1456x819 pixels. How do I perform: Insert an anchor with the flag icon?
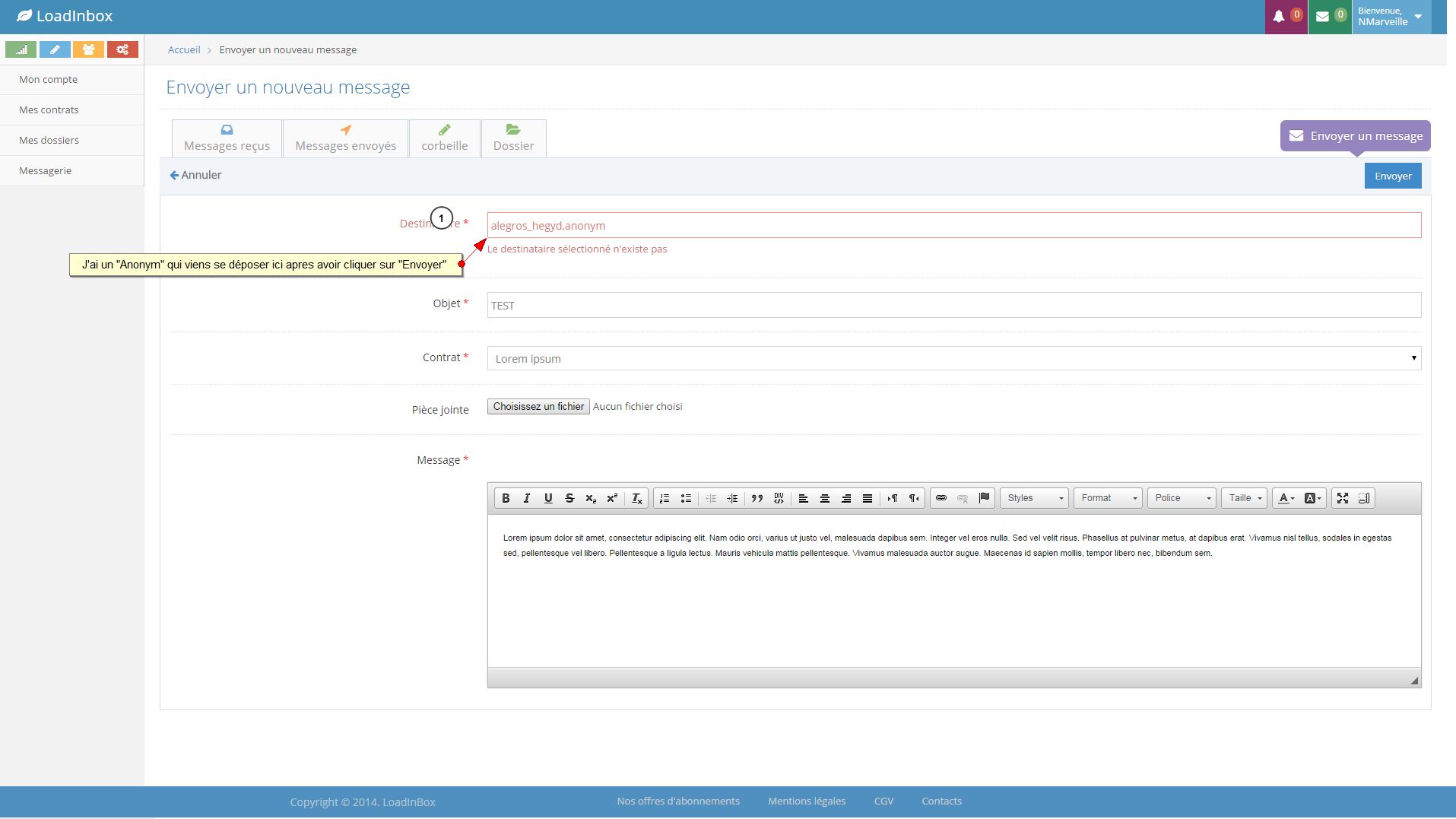(x=984, y=498)
